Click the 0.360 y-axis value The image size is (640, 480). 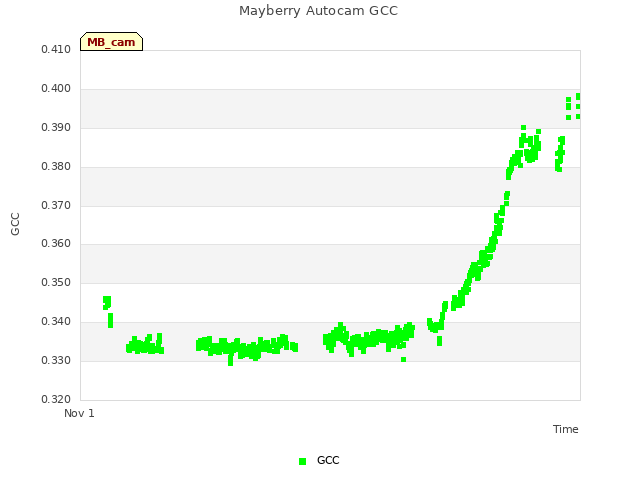coord(56,244)
